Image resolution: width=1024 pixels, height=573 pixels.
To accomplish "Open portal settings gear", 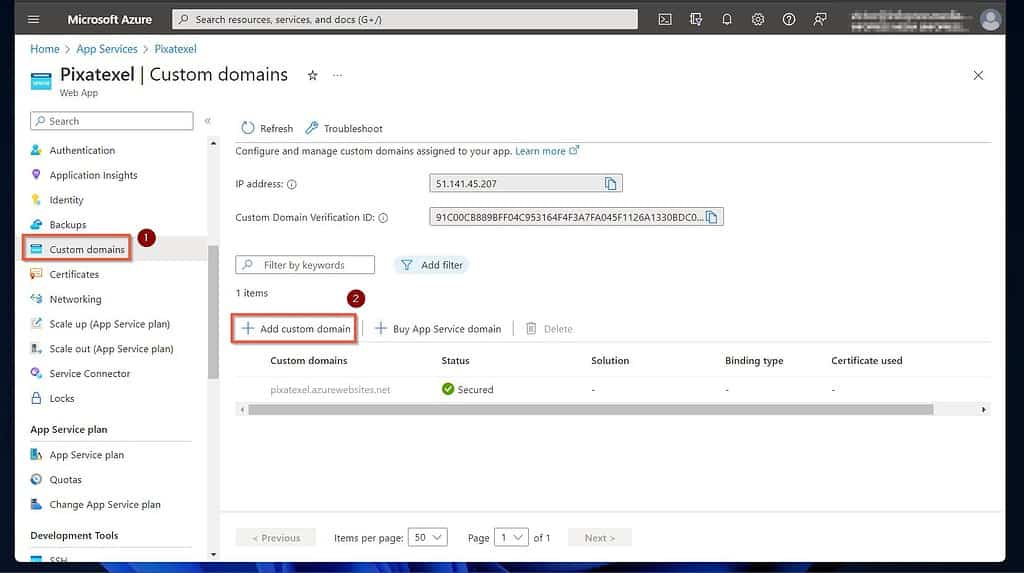I will [x=758, y=20].
